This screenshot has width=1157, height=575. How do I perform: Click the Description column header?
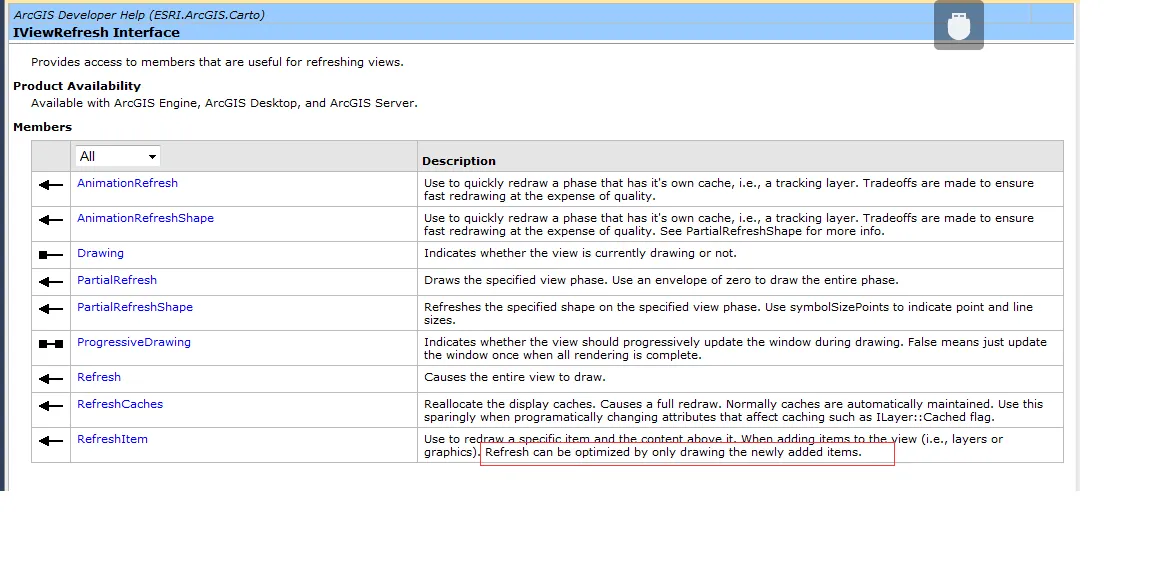(459, 161)
